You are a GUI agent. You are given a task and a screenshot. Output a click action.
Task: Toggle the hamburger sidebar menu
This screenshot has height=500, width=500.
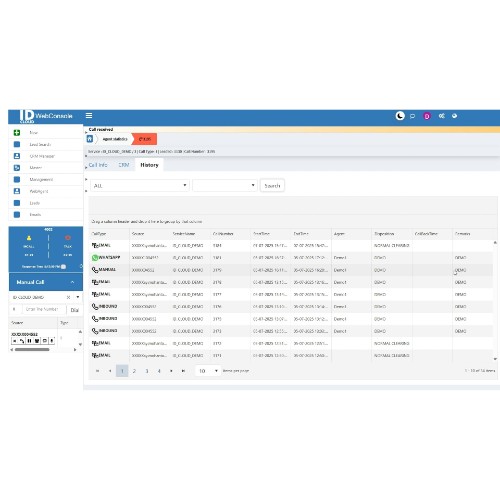(89, 116)
